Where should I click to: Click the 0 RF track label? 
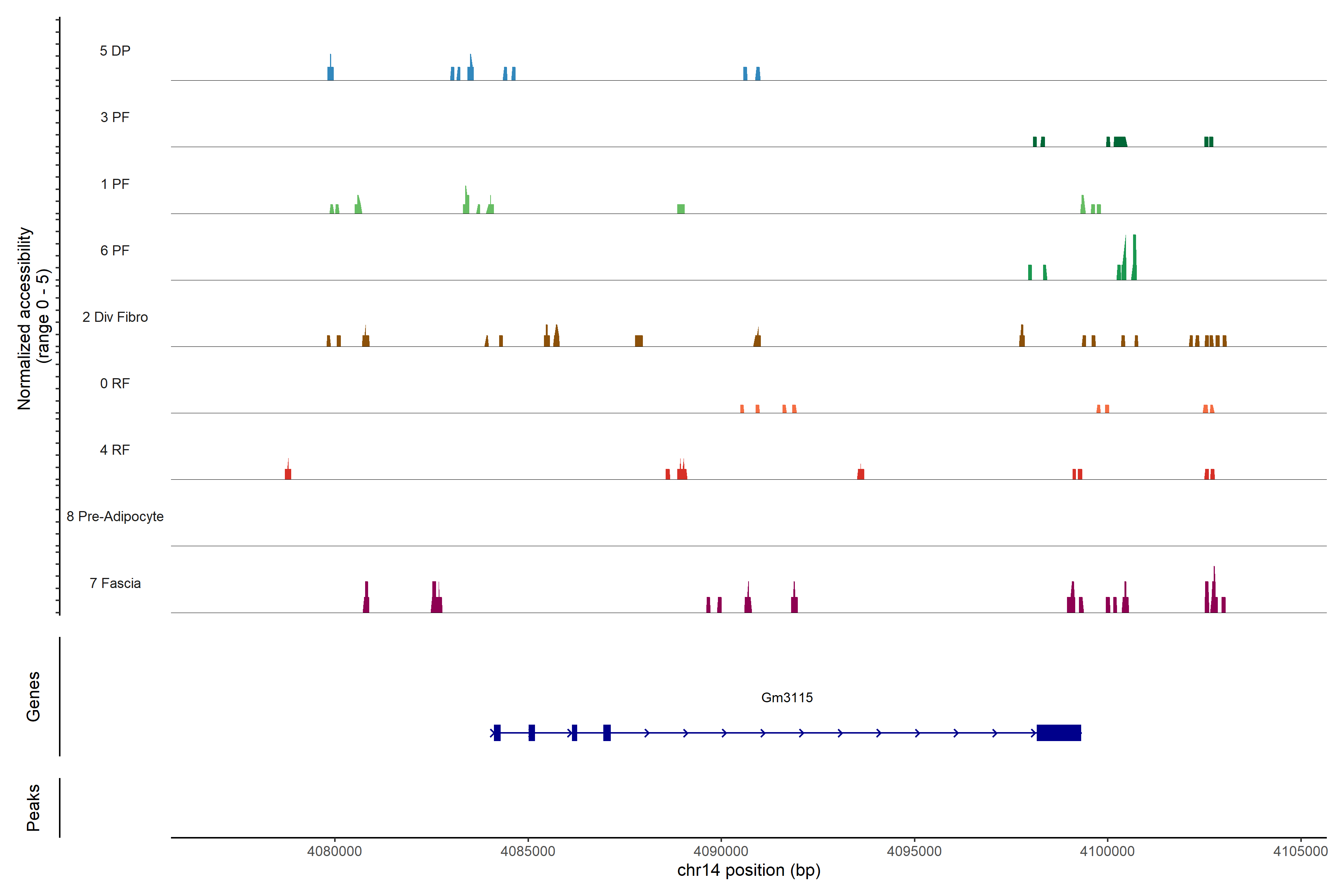tap(115, 383)
